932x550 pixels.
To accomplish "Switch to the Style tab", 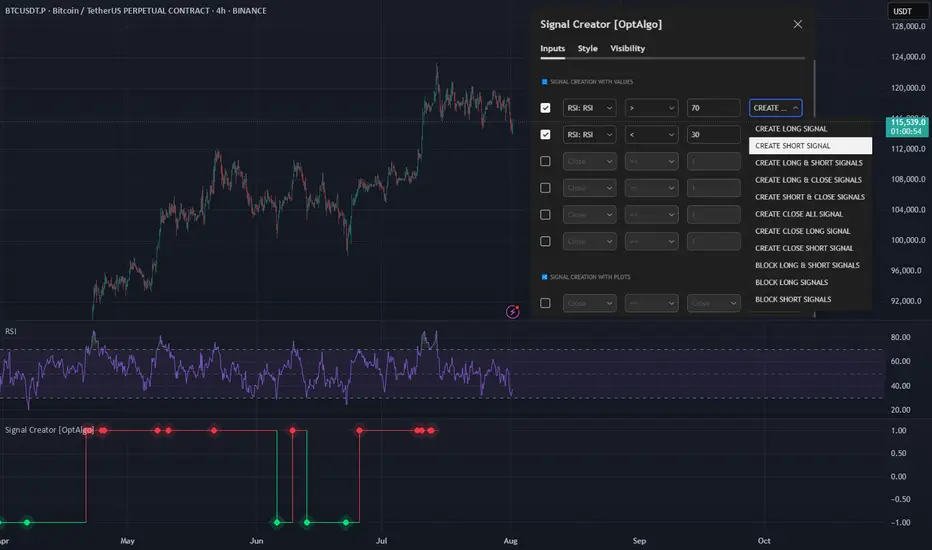I will 588,48.
